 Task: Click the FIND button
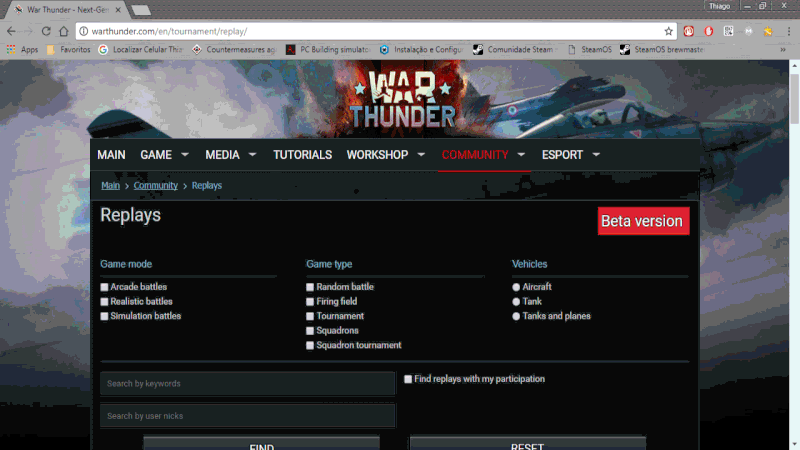[x=261, y=443]
